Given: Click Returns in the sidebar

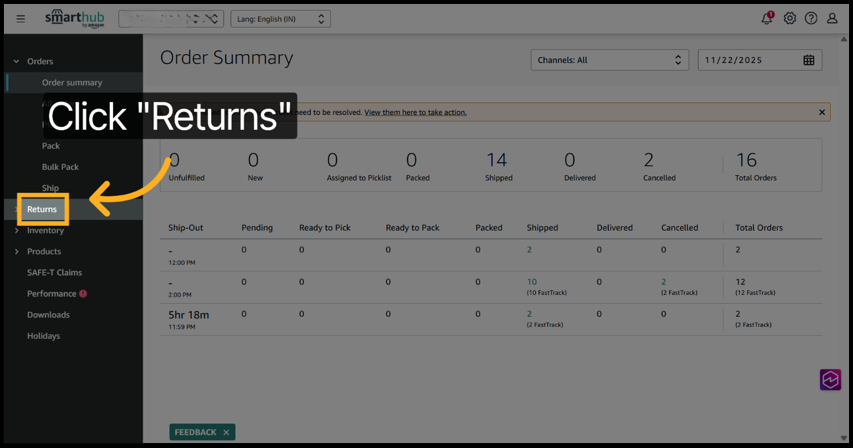Looking at the screenshot, I should pyautogui.click(x=42, y=209).
